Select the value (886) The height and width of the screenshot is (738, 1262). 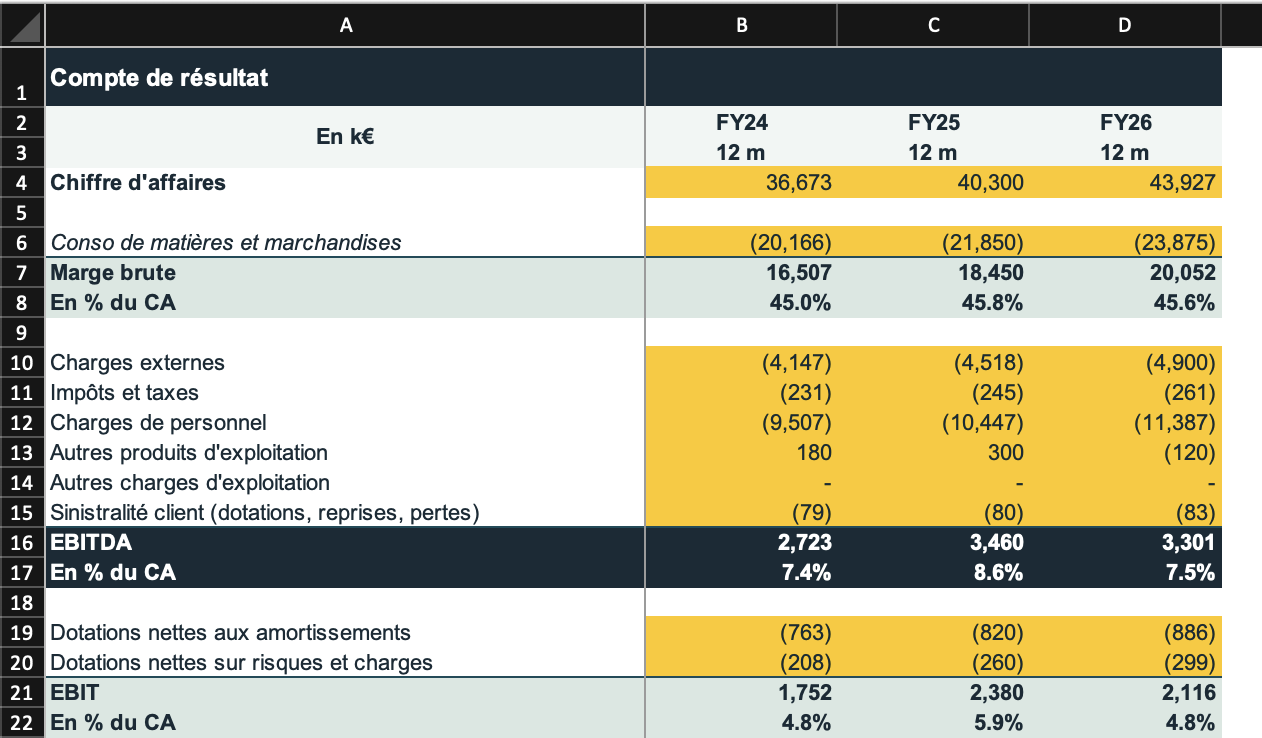pyautogui.click(x=1125, y=633)
